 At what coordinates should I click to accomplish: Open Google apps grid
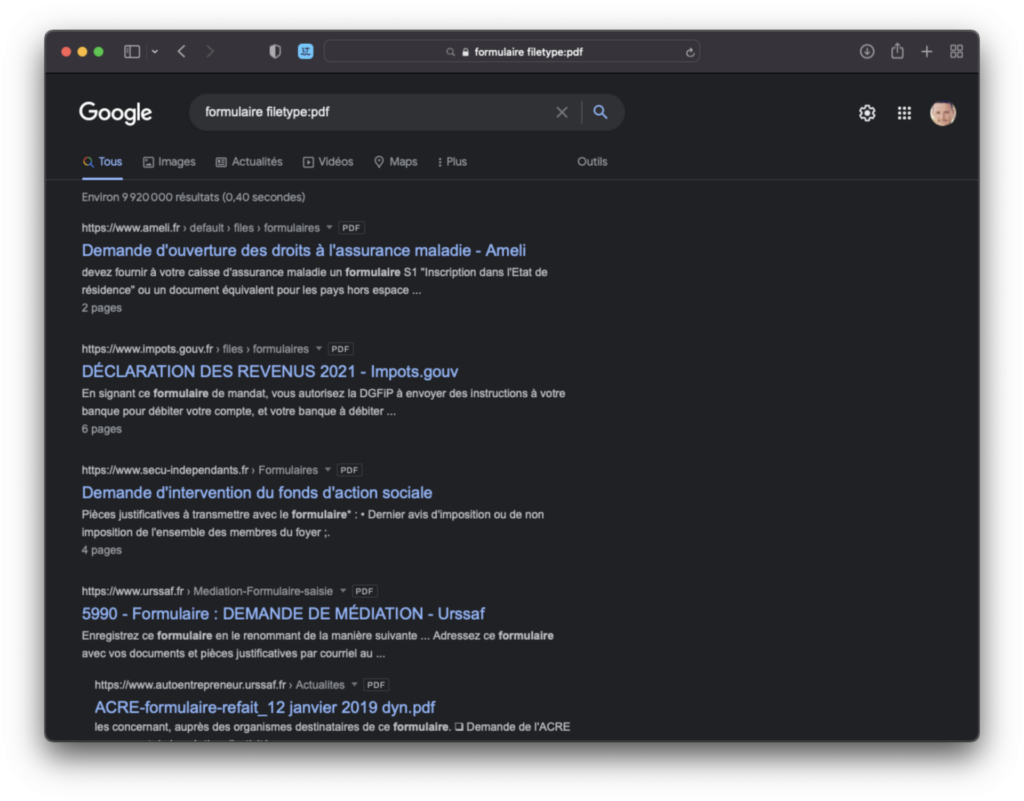(x=904, y=113)
